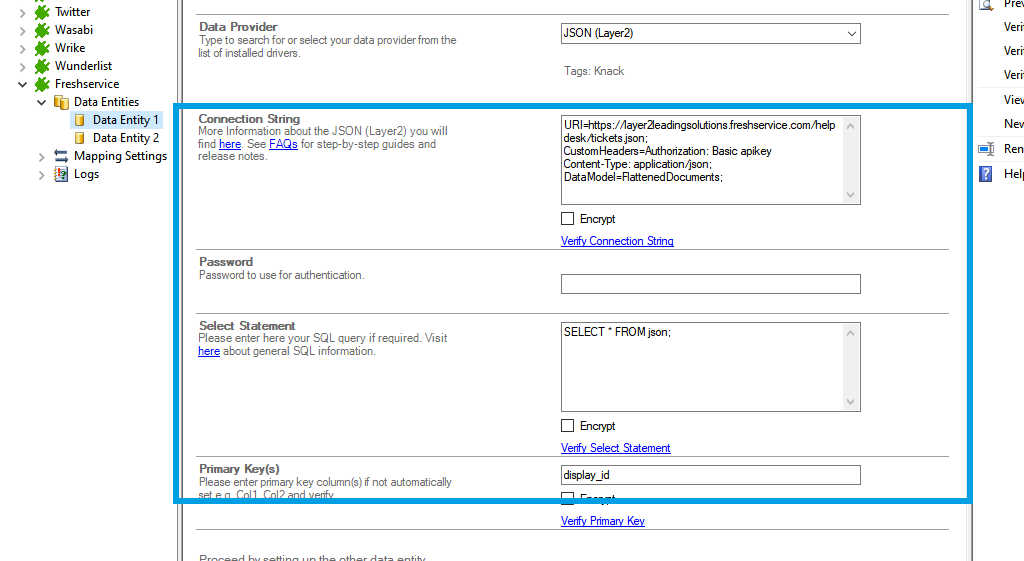
Task: Click select statement scrollbar up arrow
Action: tap(850, 333)
